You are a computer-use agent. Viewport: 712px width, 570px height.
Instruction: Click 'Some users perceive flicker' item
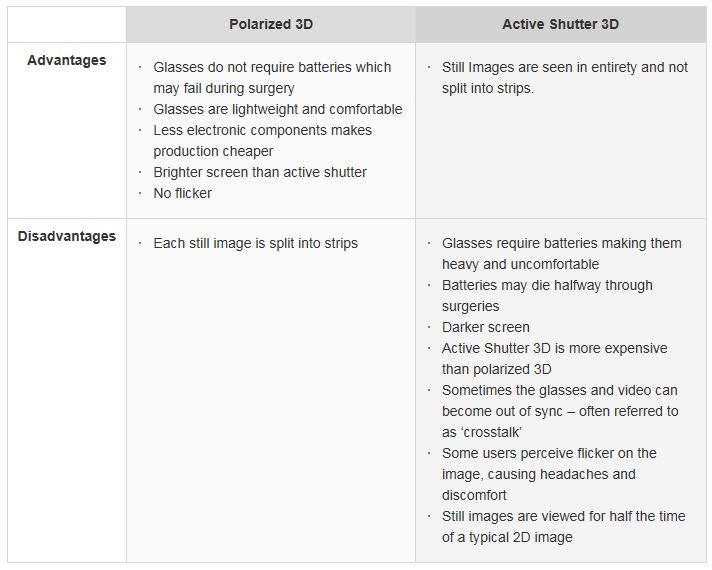point(549,474)
